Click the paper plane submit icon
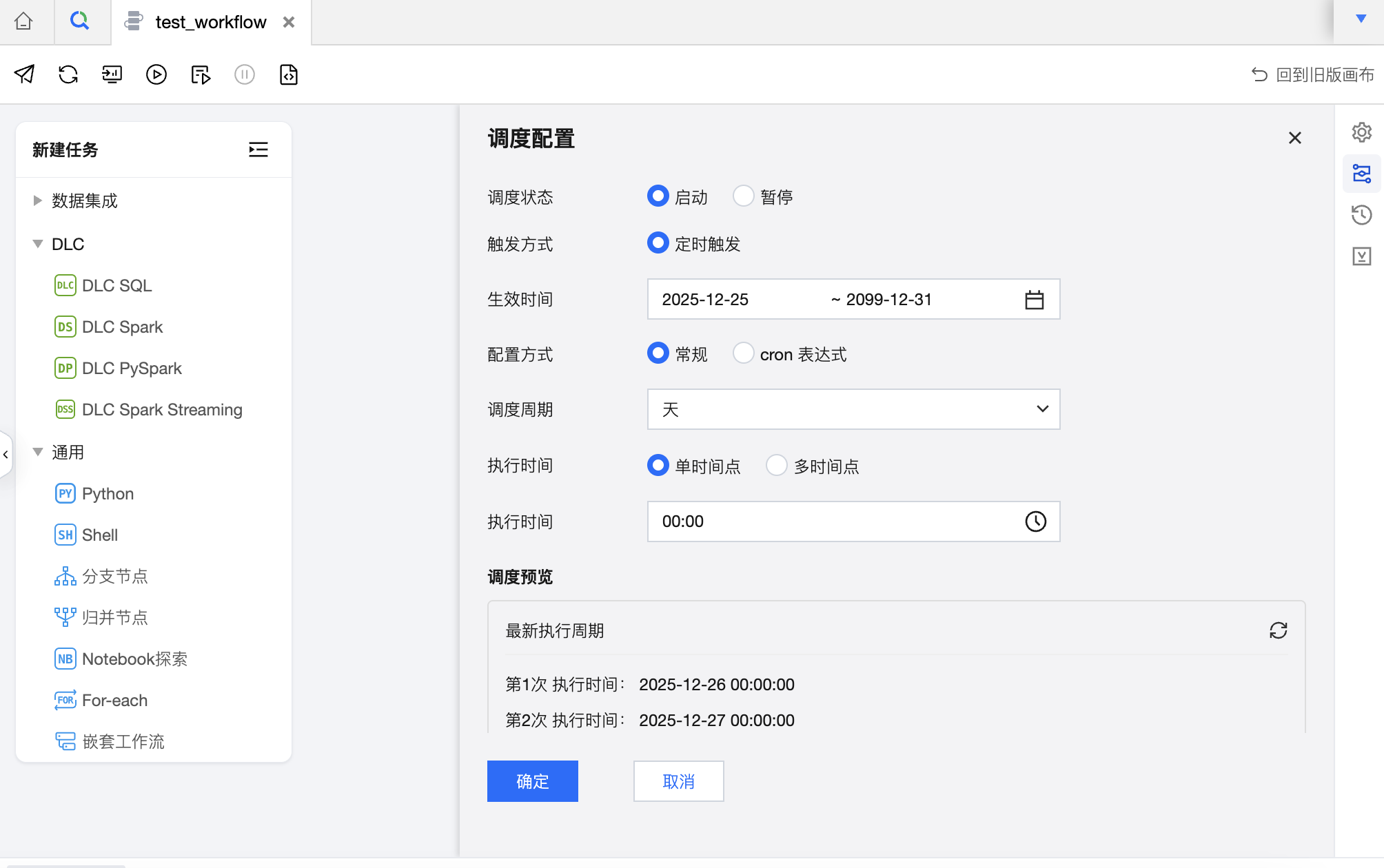 tap(24, 74)
